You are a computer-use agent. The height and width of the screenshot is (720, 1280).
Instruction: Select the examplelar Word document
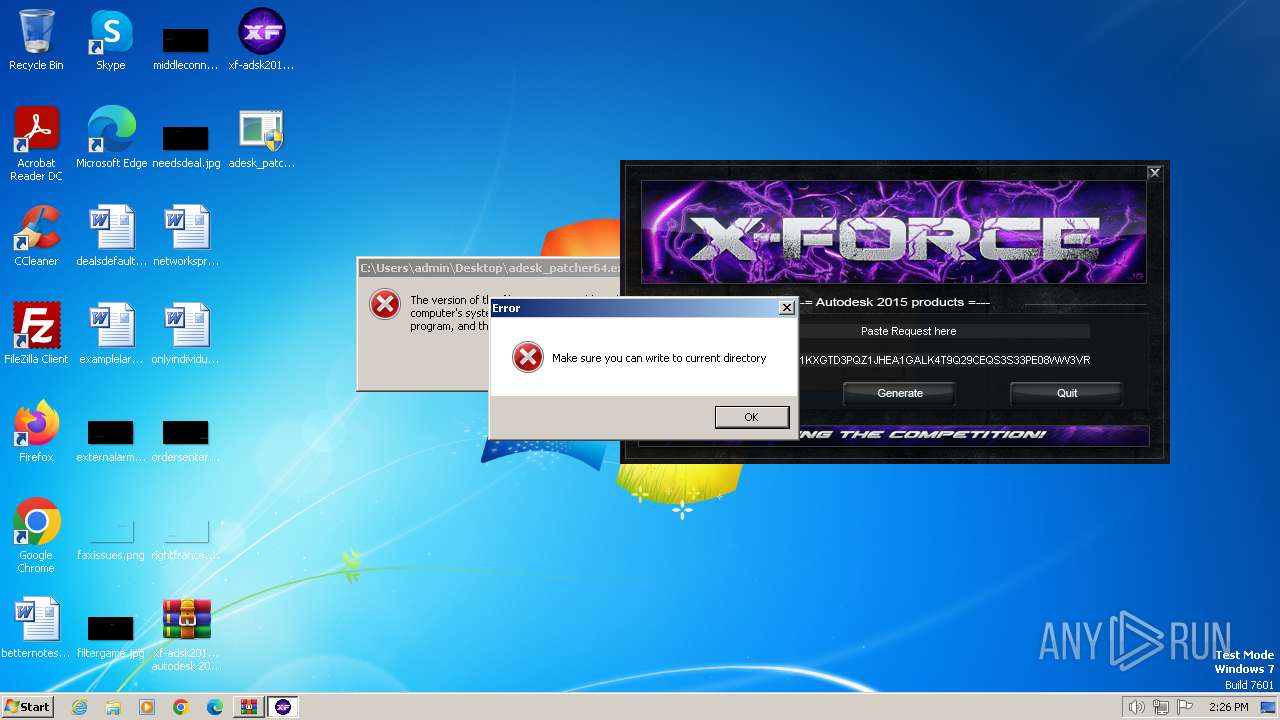[x=111, y=334]
